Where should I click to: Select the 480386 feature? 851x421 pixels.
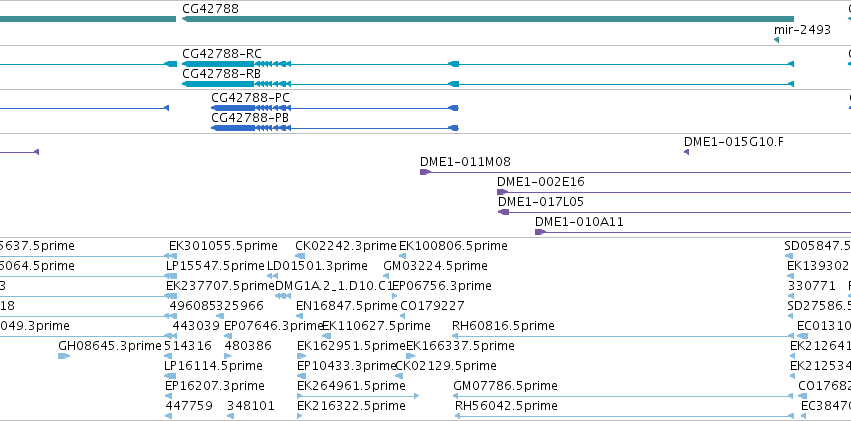click(x=228, y=356)
